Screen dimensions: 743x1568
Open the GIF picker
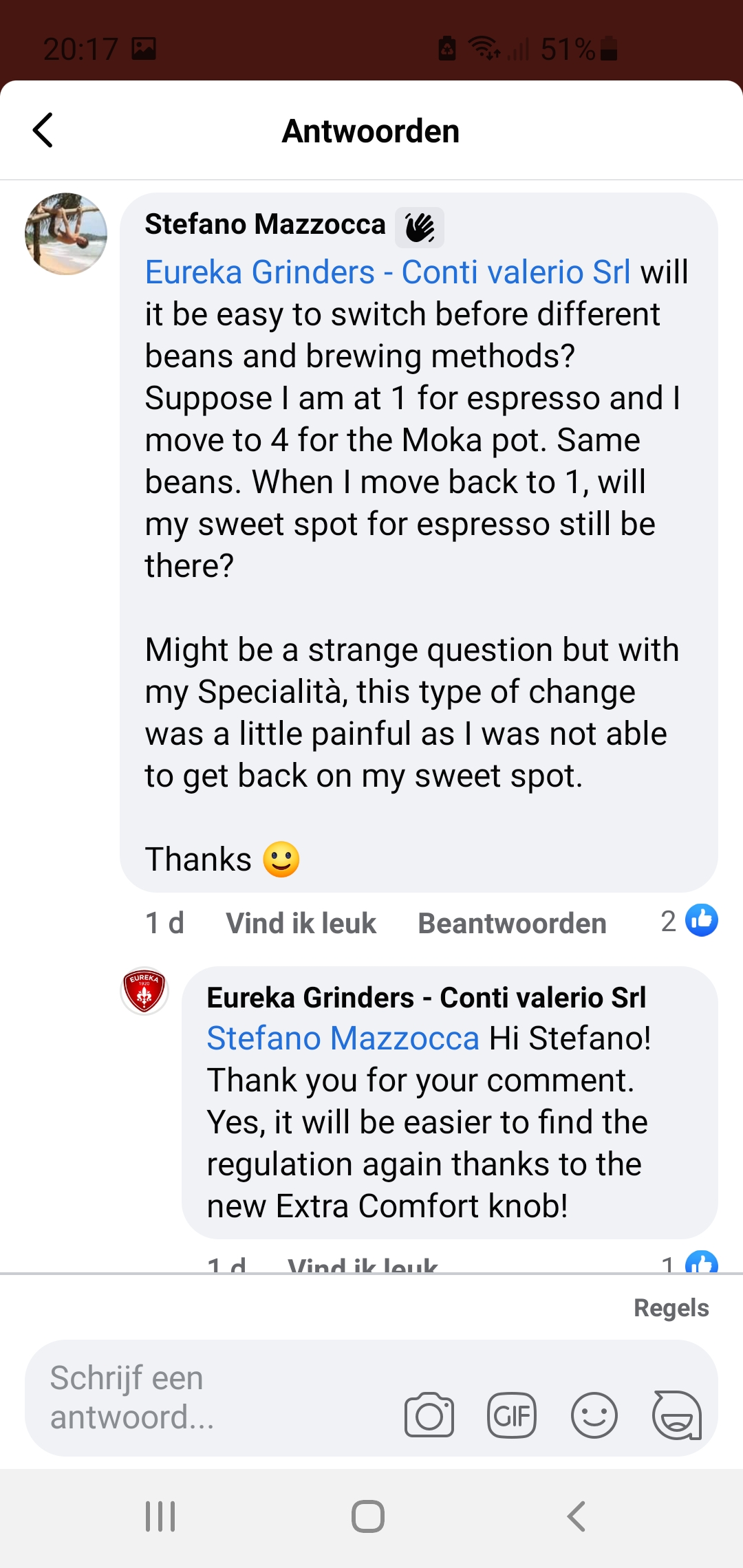tap(512, 1415)
